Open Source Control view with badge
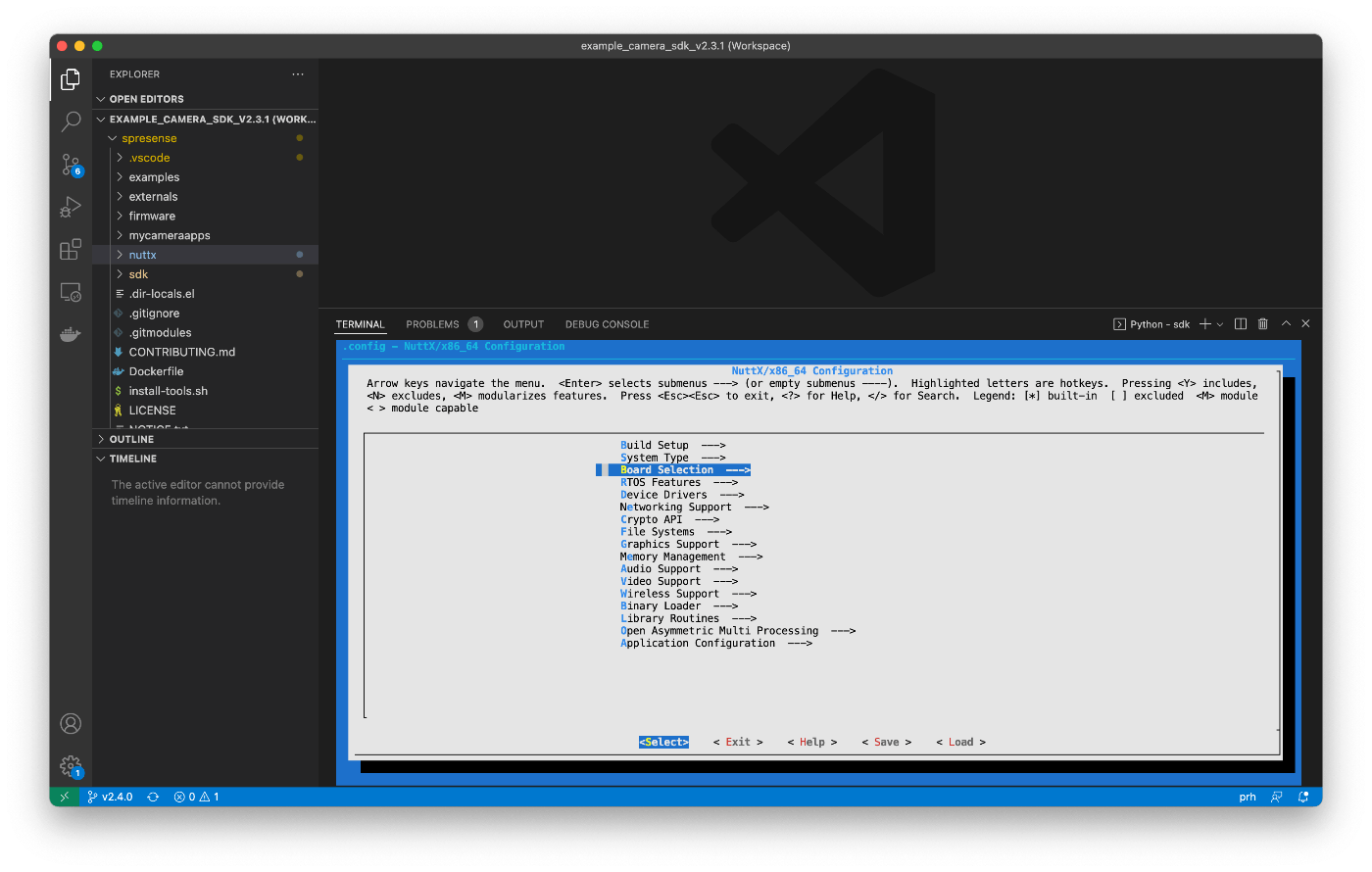The height and width of the screenshot is (872, 1372). click(x=71, y=165)
